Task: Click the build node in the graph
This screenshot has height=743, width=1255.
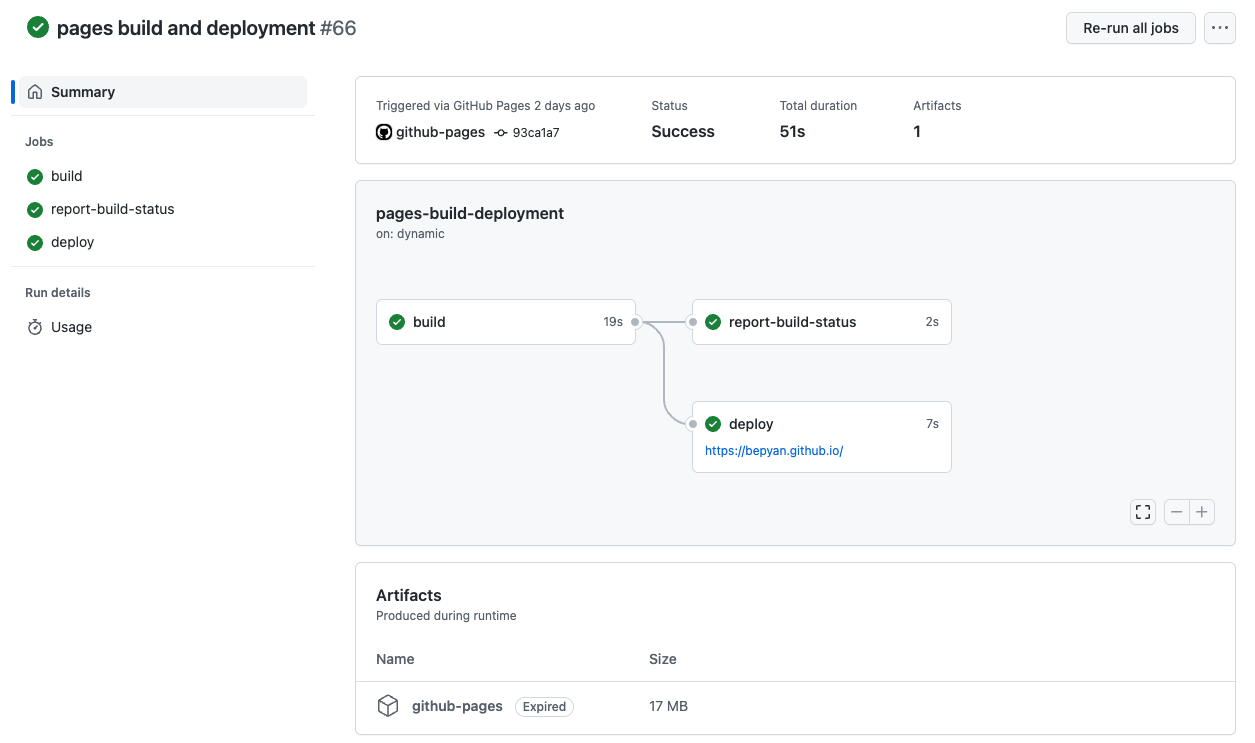Action: (x=506, y=322)
